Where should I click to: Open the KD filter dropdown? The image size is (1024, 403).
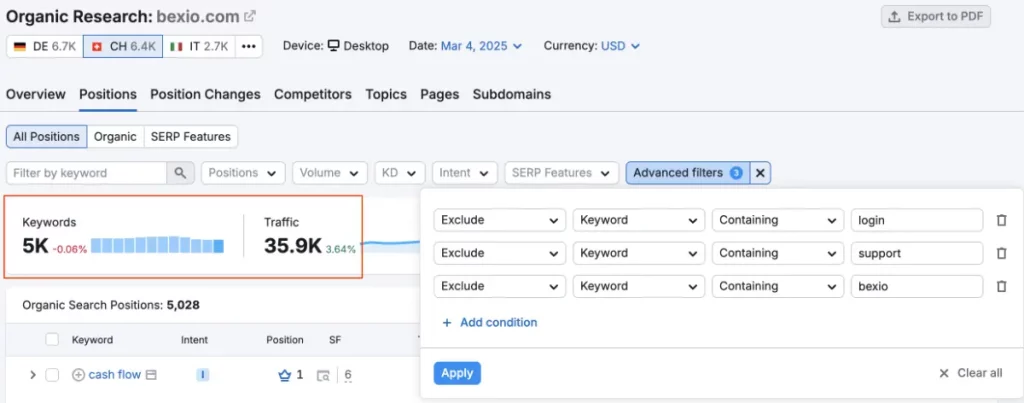[x=400, y=173]
